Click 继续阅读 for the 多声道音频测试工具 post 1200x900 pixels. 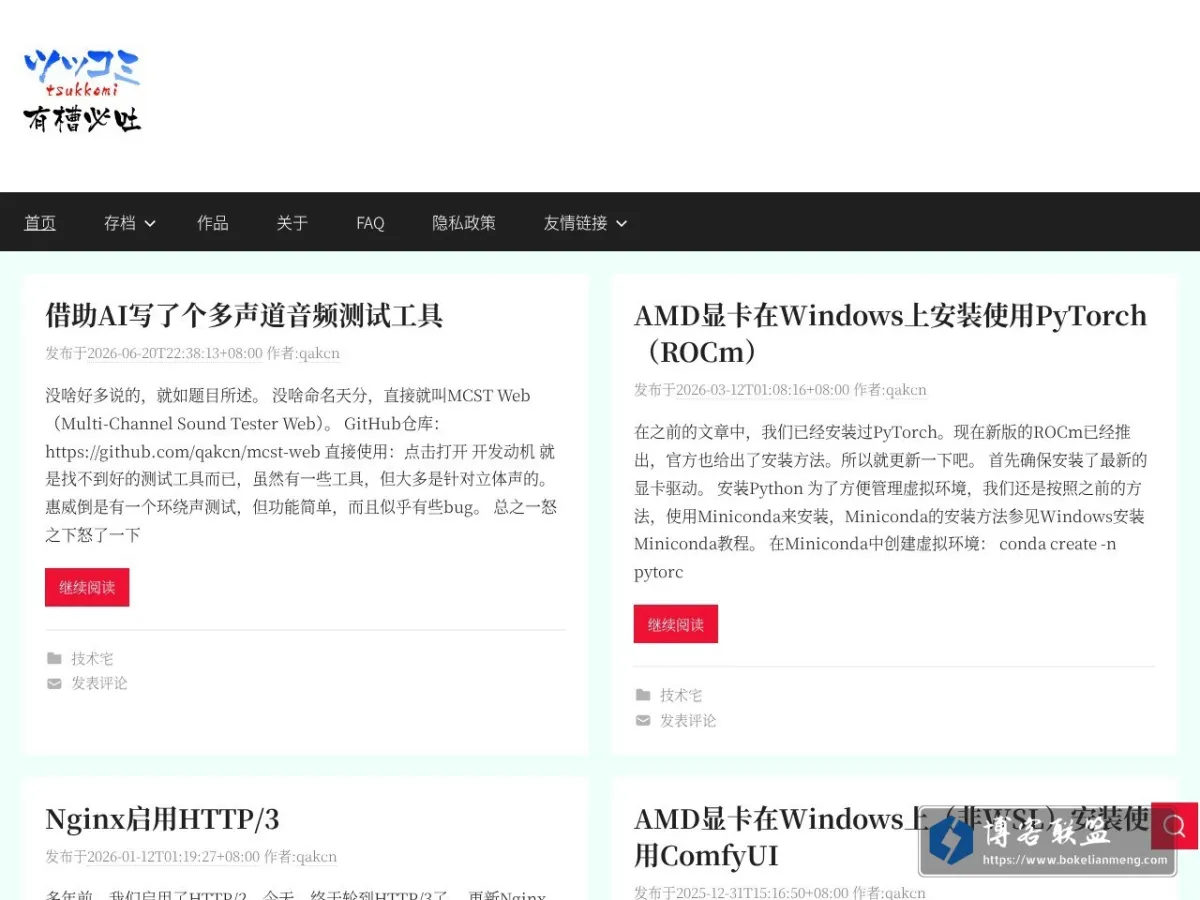click(x=87, y=587)
